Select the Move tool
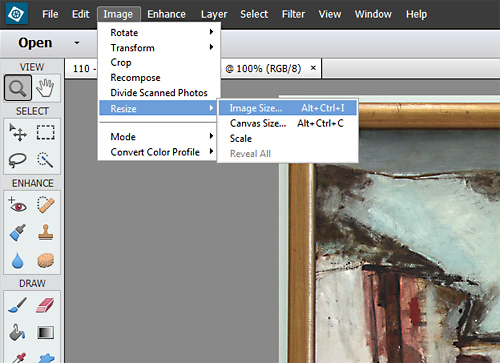Image resolution: width=500 pixels, height=363 pixels. click(18, 132)
